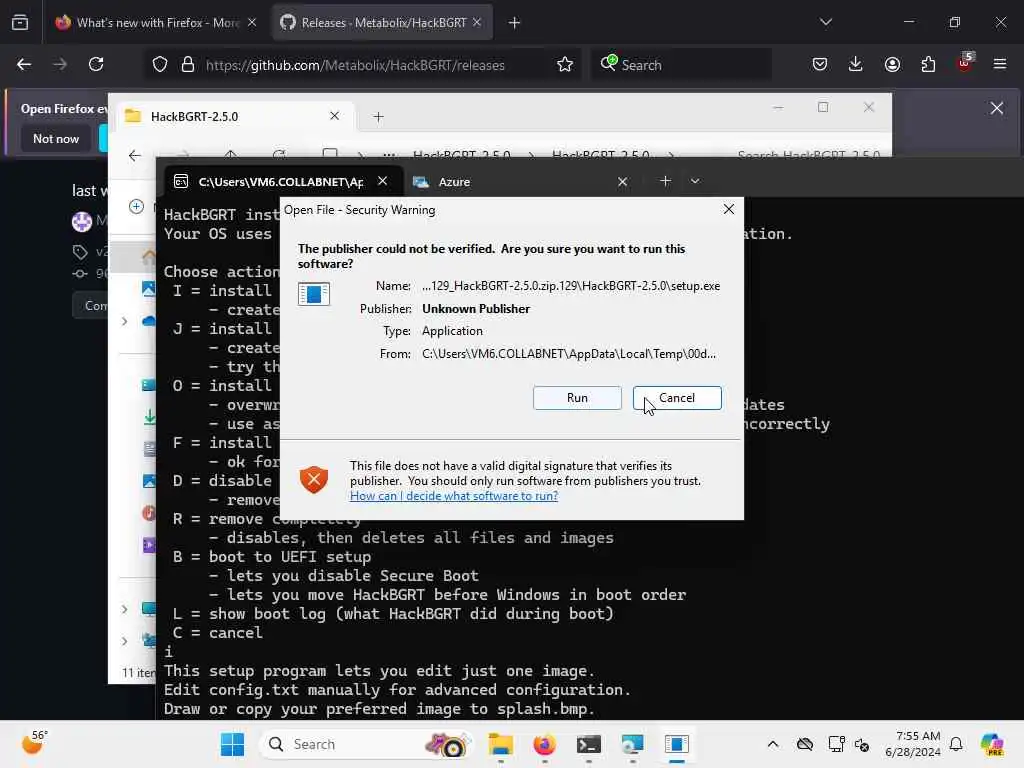Click the volume muted tray icon
Screen dimensions: 1024x768
[x=862, y=744]
